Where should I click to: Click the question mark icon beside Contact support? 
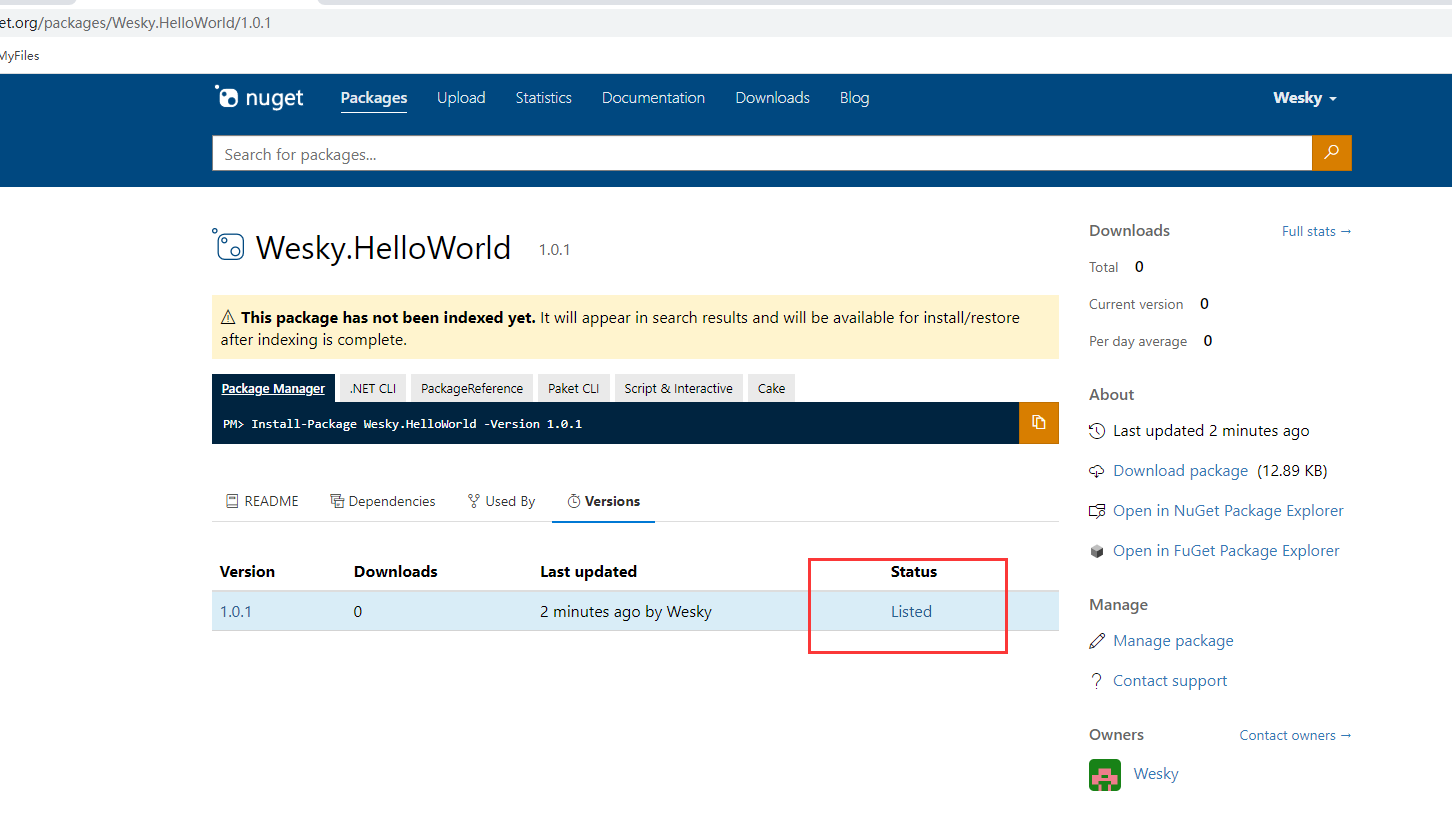1097,681
